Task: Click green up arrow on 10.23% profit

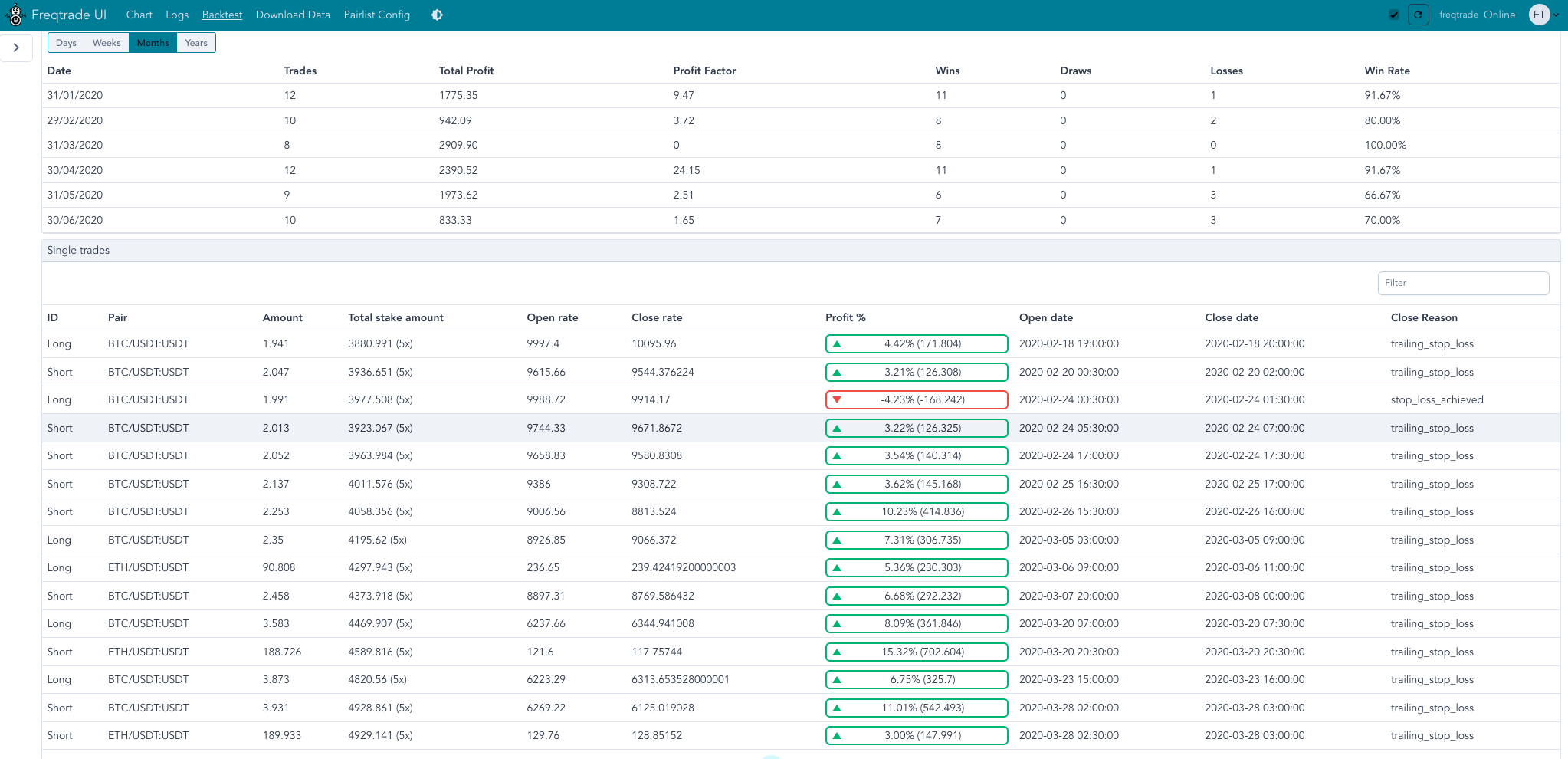Action: click(837, 511)
